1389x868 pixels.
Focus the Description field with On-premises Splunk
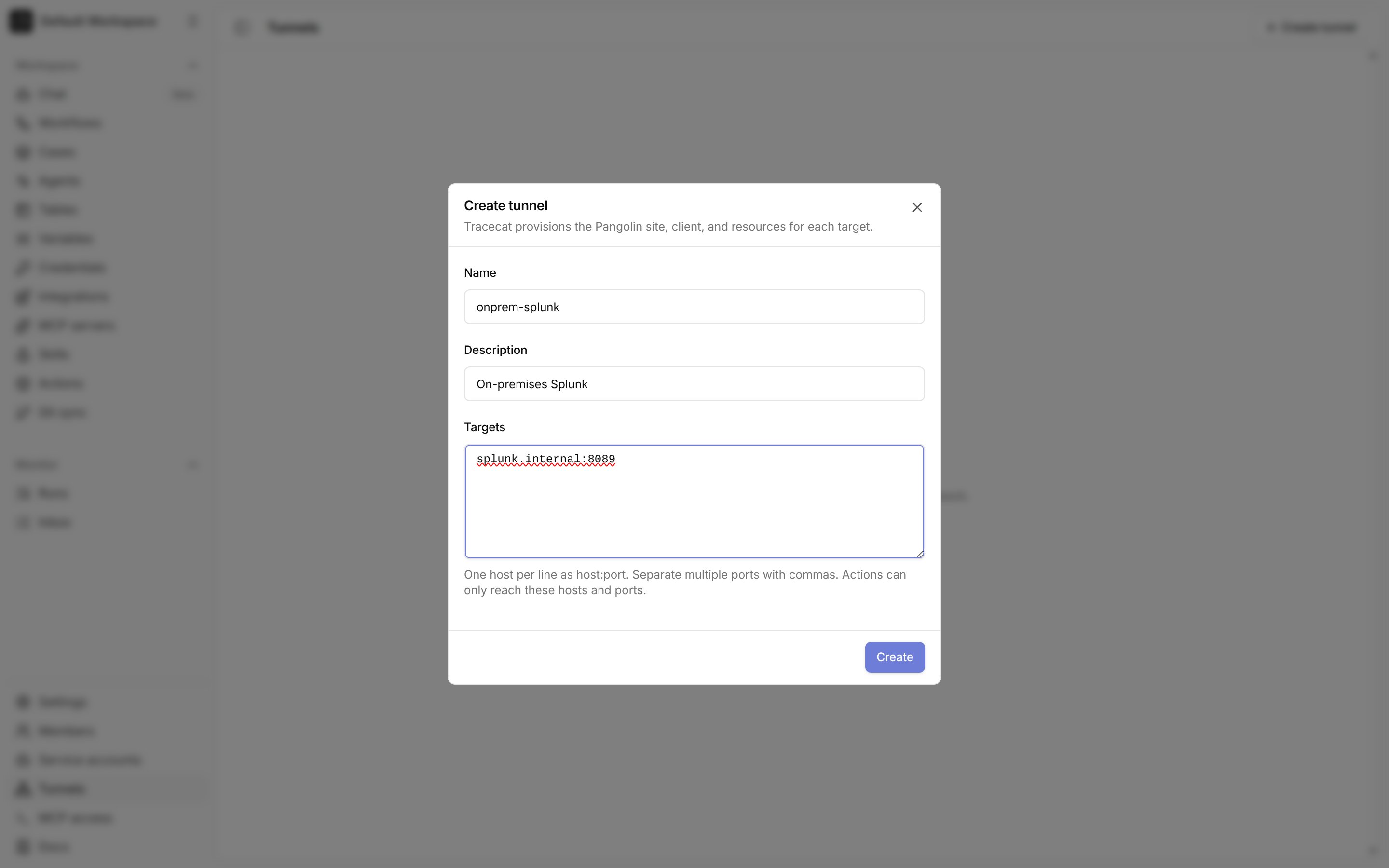(694, 384)
